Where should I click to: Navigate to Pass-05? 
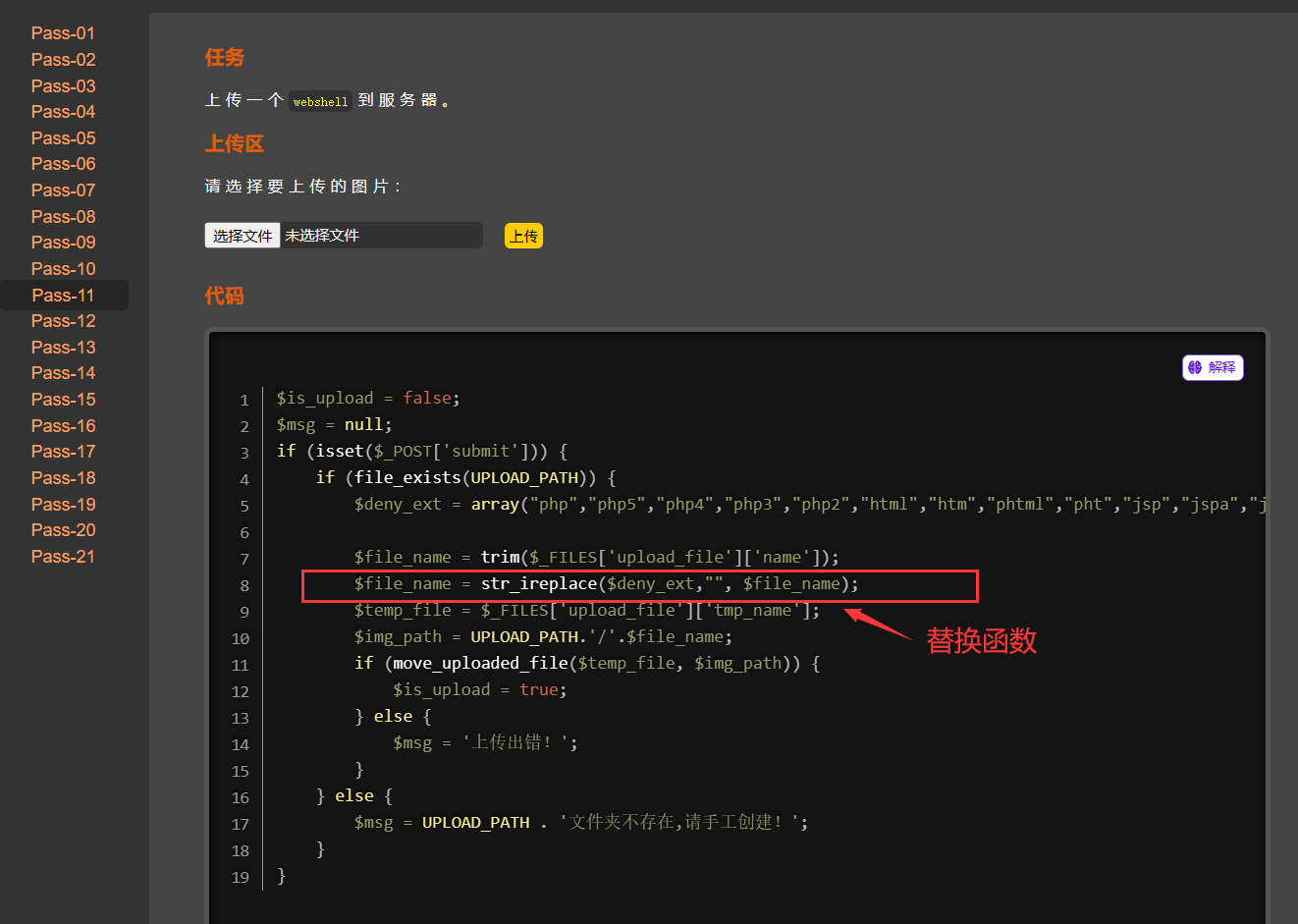point(64,138)
